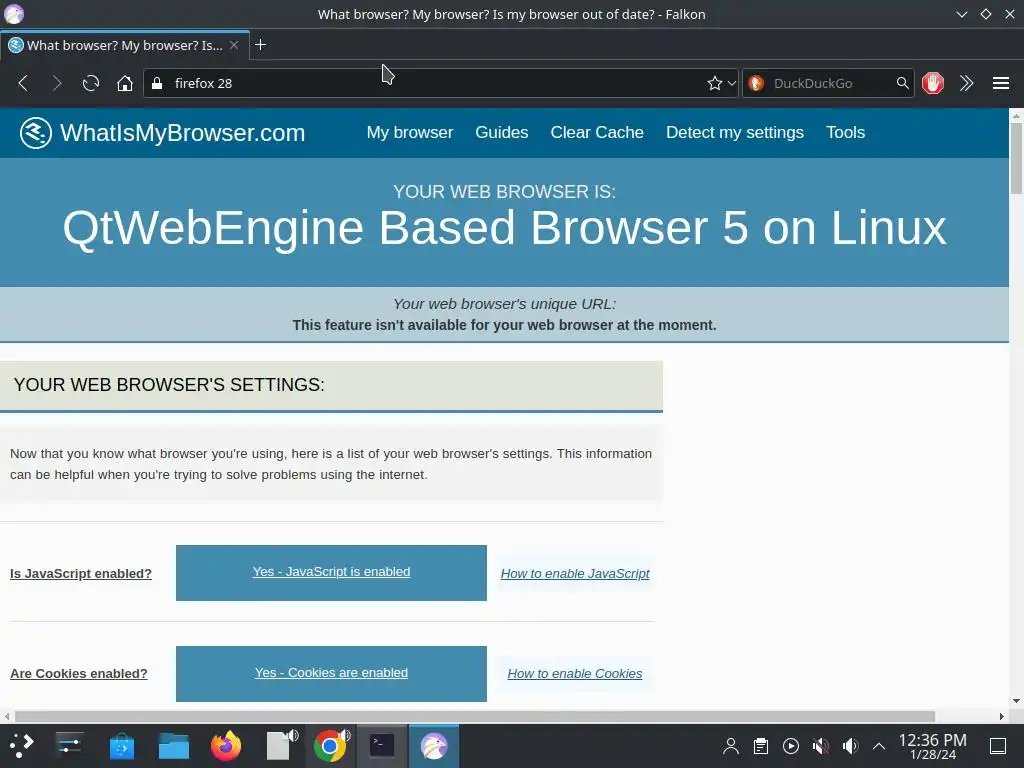The height and width of the screenshot is (768, 1024).
Task: Open Falkon hamburger main menu
Action: pos(1000,83)
